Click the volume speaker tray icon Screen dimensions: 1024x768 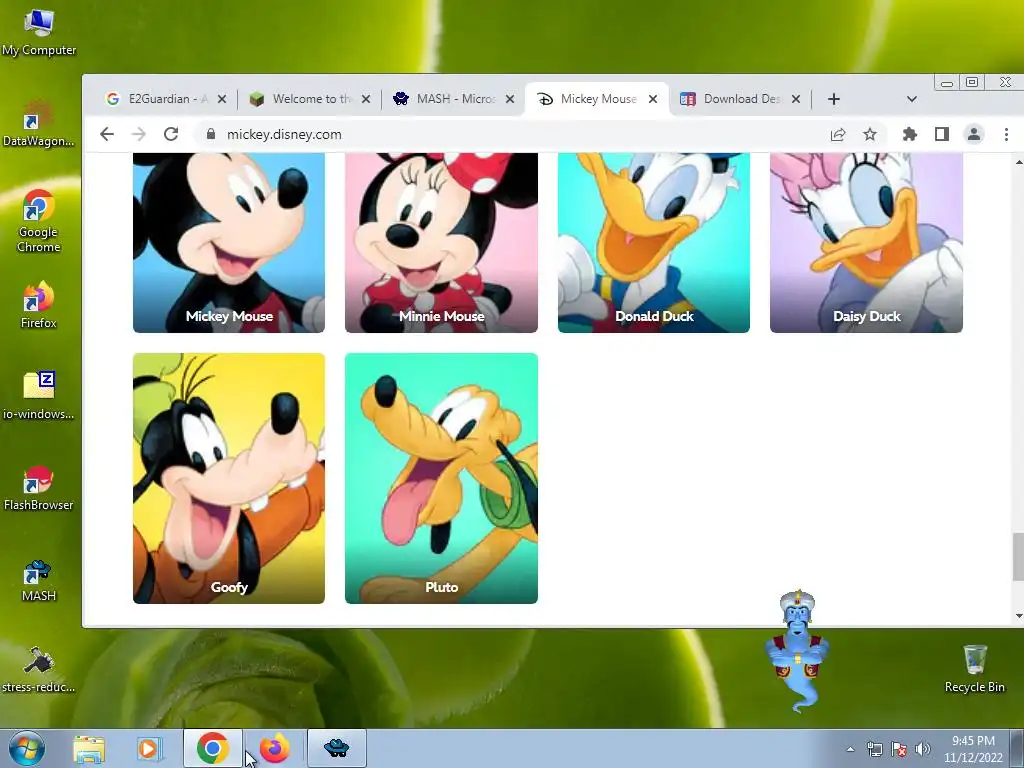(922, 749)
